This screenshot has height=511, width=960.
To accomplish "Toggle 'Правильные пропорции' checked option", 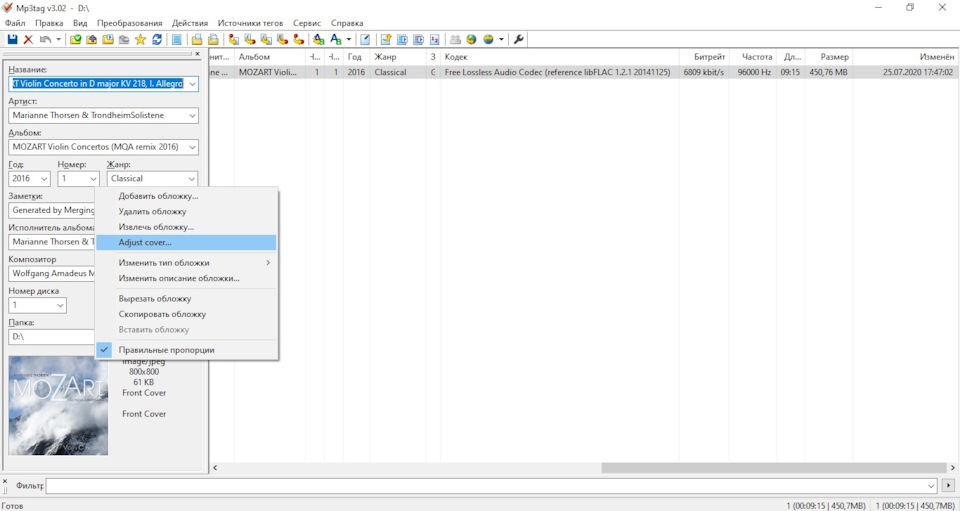I will tap(187, 350).
